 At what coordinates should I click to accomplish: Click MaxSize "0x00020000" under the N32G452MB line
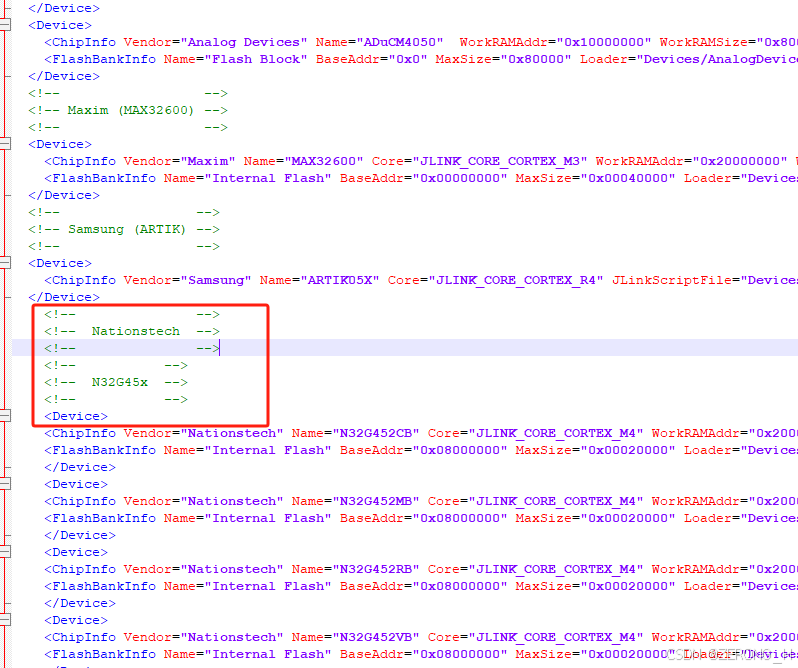click(x=628, y=518)
